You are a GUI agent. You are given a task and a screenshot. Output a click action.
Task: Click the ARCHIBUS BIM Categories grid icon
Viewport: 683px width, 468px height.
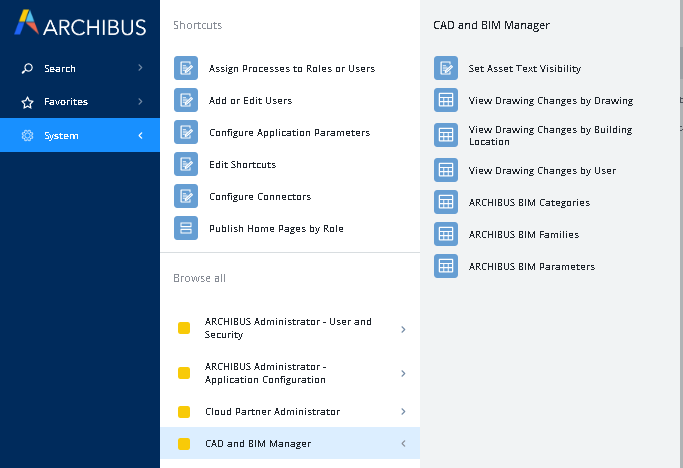coord(446,202)
